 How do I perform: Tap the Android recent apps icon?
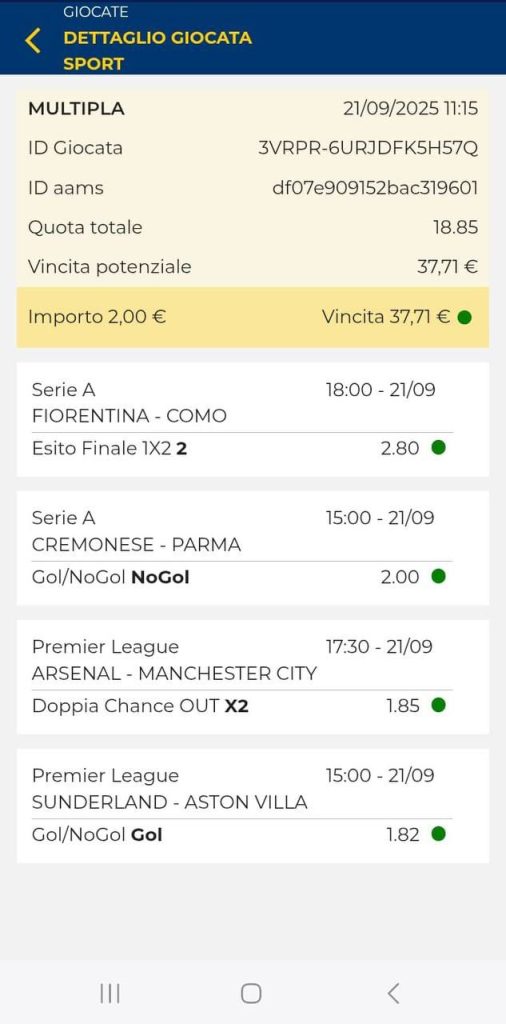(110, 993)
